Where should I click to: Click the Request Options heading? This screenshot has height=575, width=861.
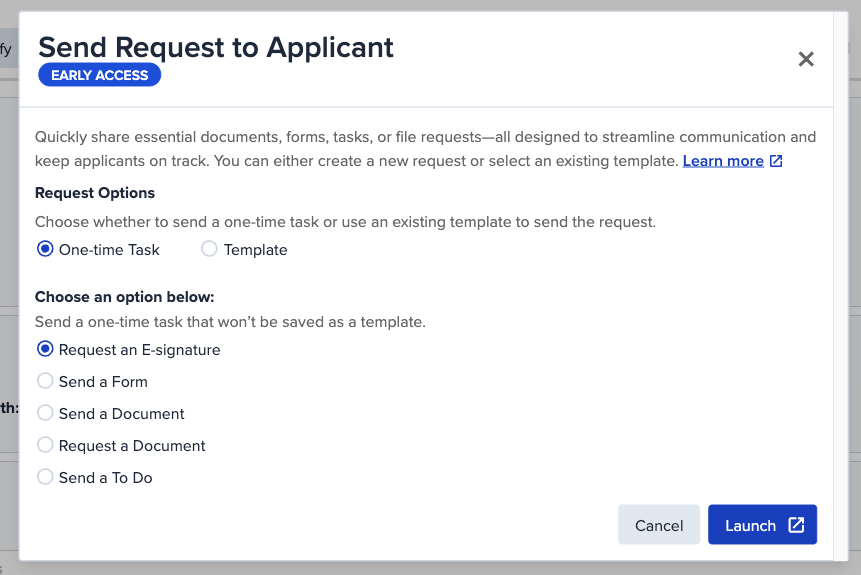95,193
